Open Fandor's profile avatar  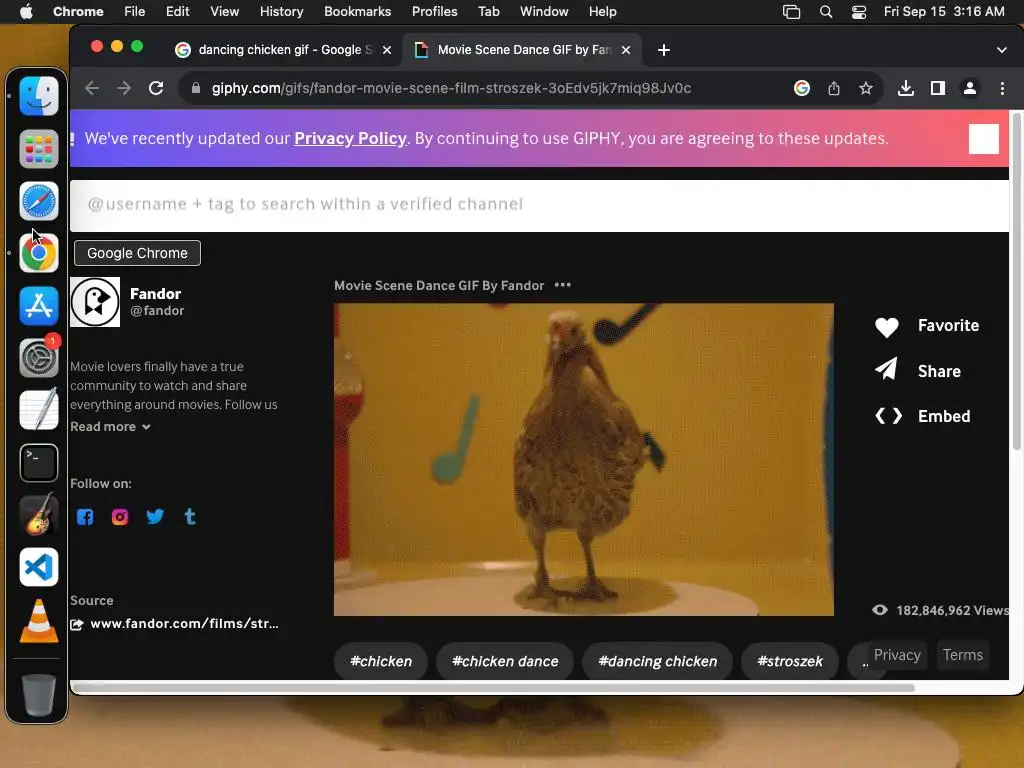(95, 302)
